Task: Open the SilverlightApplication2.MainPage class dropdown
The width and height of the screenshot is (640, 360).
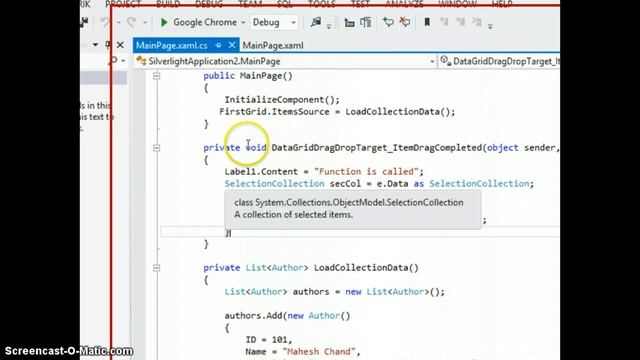Action: tap(432, 62)
